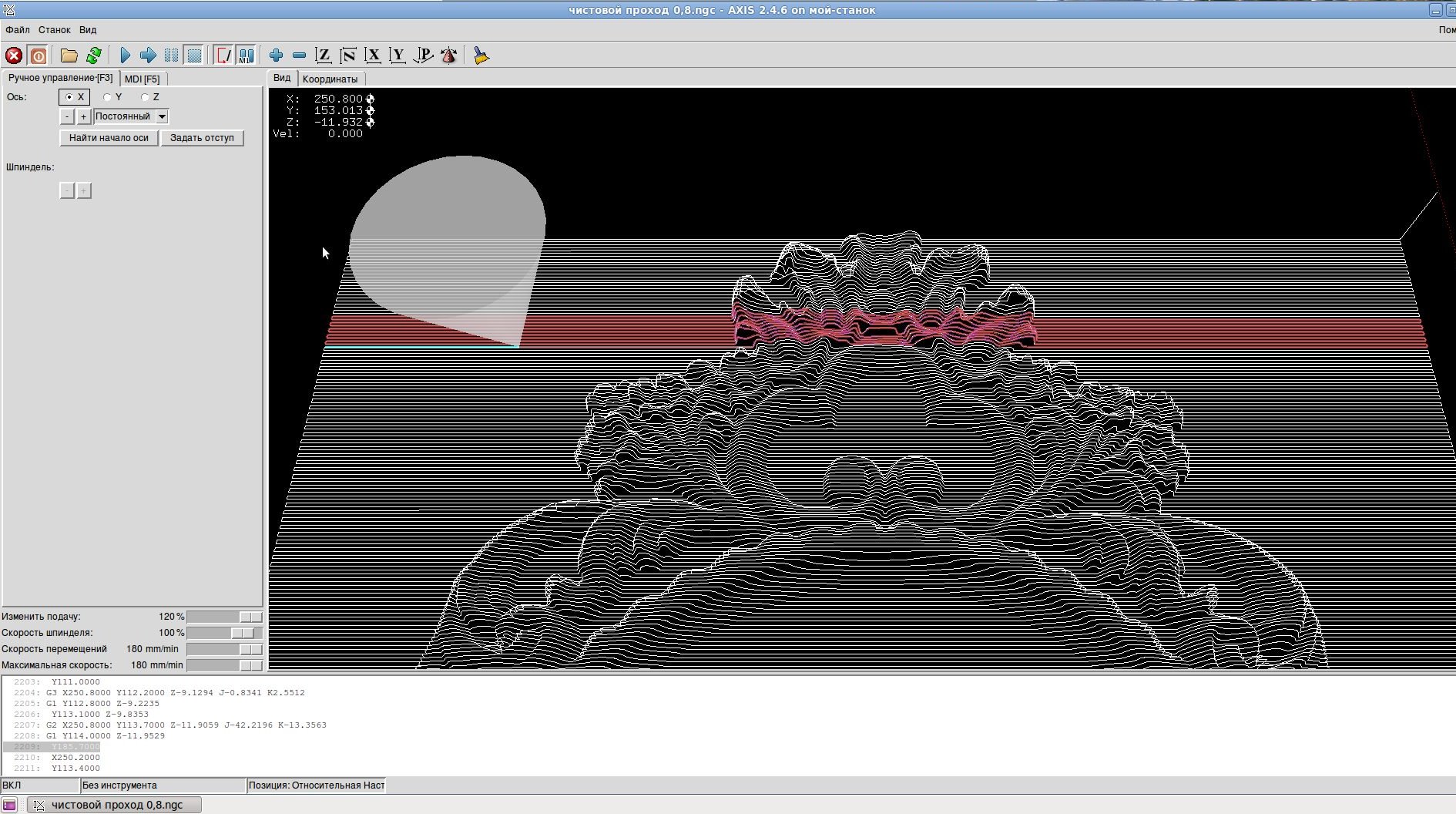The image size is (1456, 814).
Task: Execute next line with the step icon
Action: click(149, 55)
